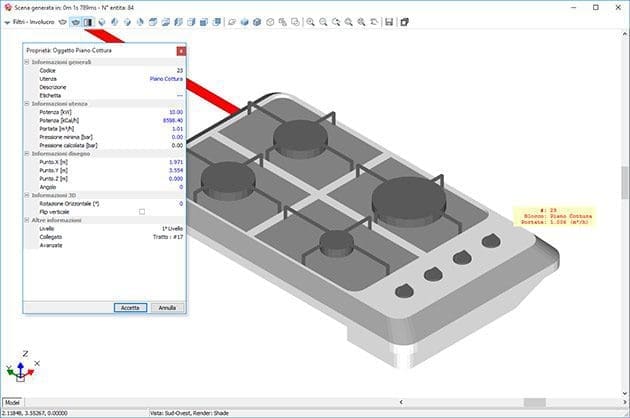Collapse the Informazioni disegno section
Screen dimensions: 630x418
(27, 153)
